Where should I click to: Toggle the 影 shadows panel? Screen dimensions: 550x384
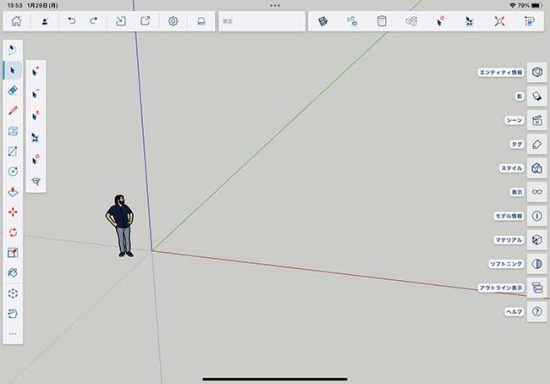[x=537, y=96]
